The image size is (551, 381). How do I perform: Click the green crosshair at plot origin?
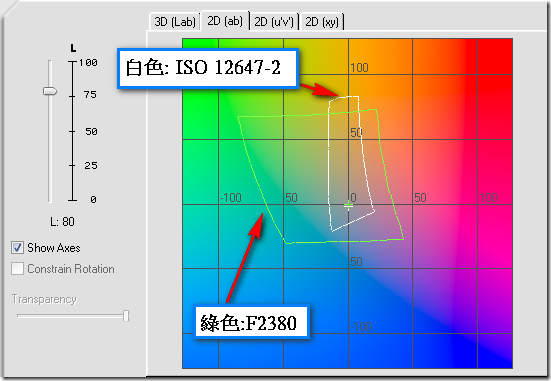click(348, 205)
